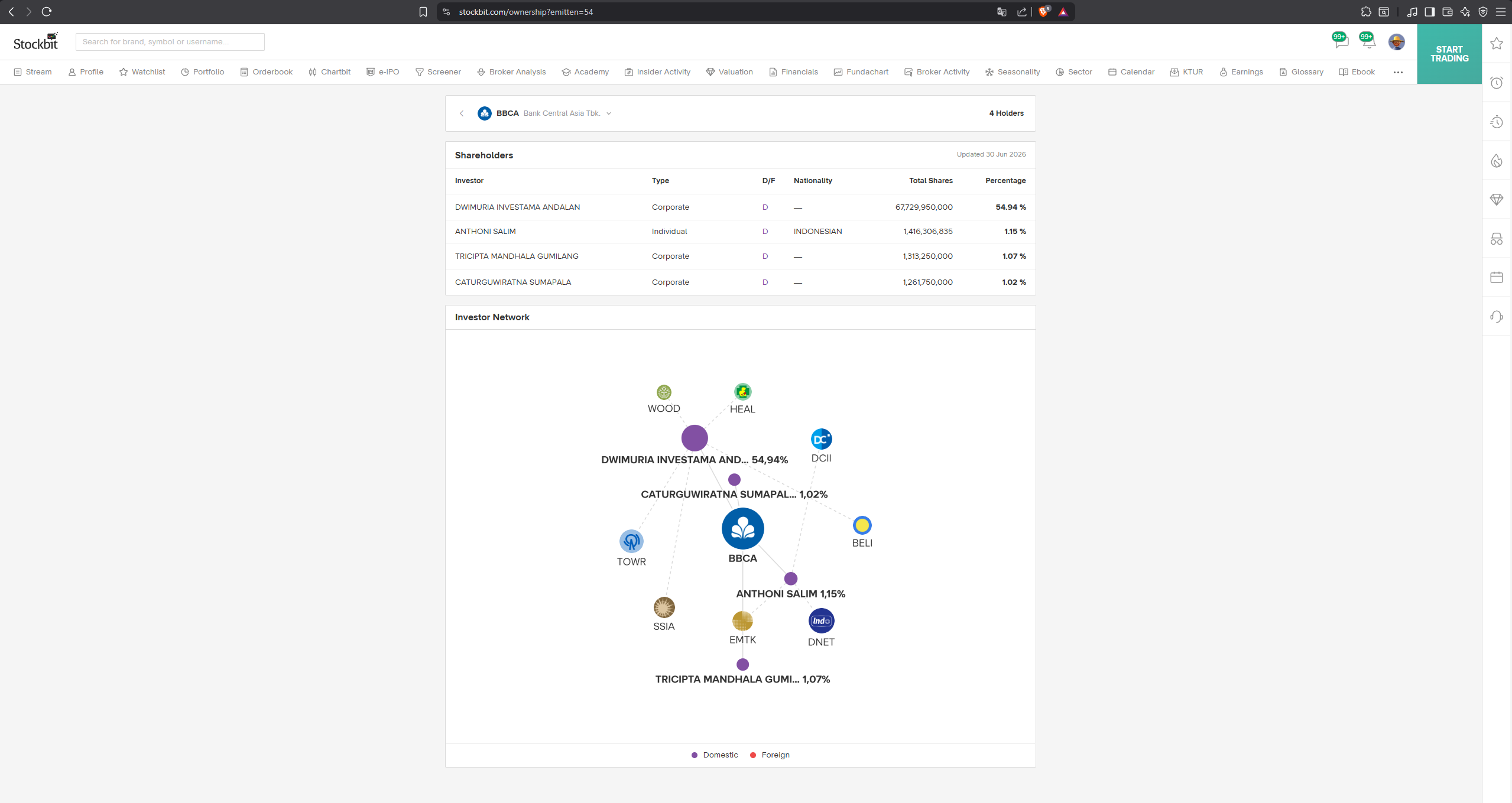Open the Broker Analysis menu
Screen dimensions: 1512x803
tap(511, 72)
